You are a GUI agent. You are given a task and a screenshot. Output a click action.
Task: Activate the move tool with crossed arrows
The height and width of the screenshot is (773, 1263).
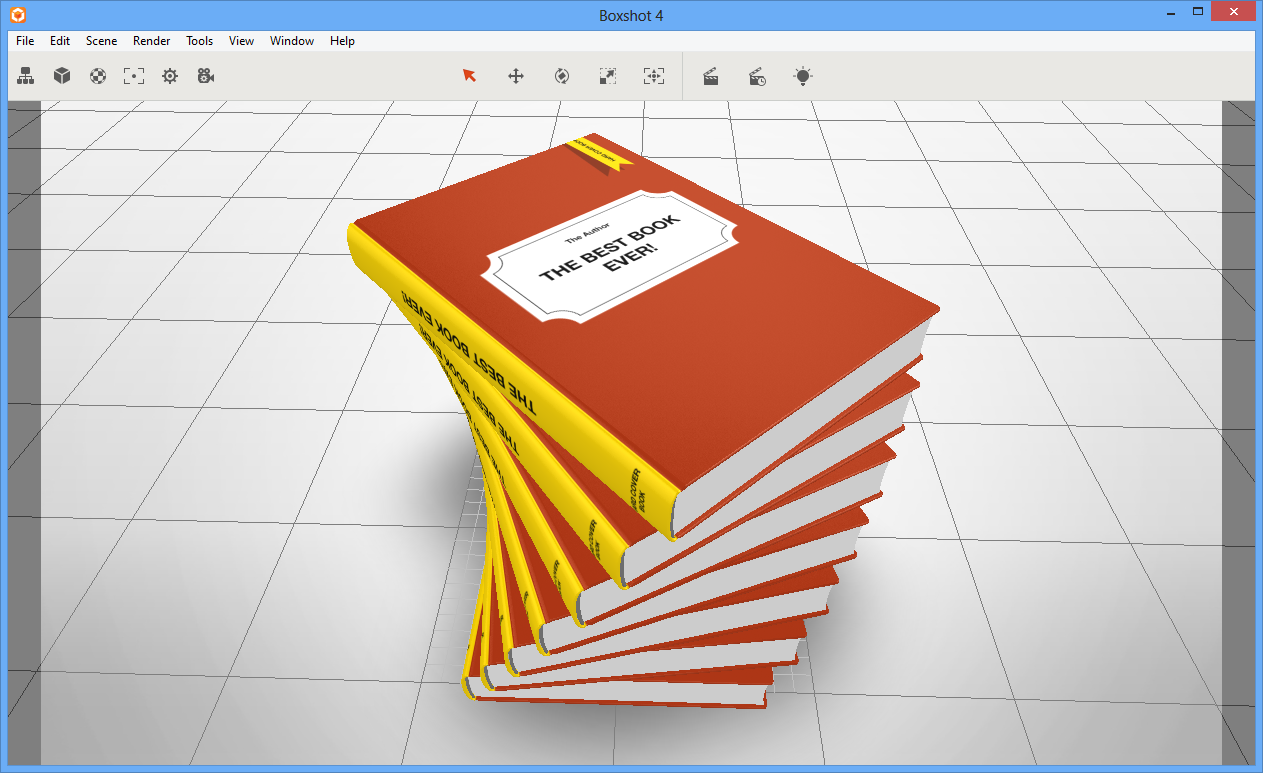pos(516,76)
